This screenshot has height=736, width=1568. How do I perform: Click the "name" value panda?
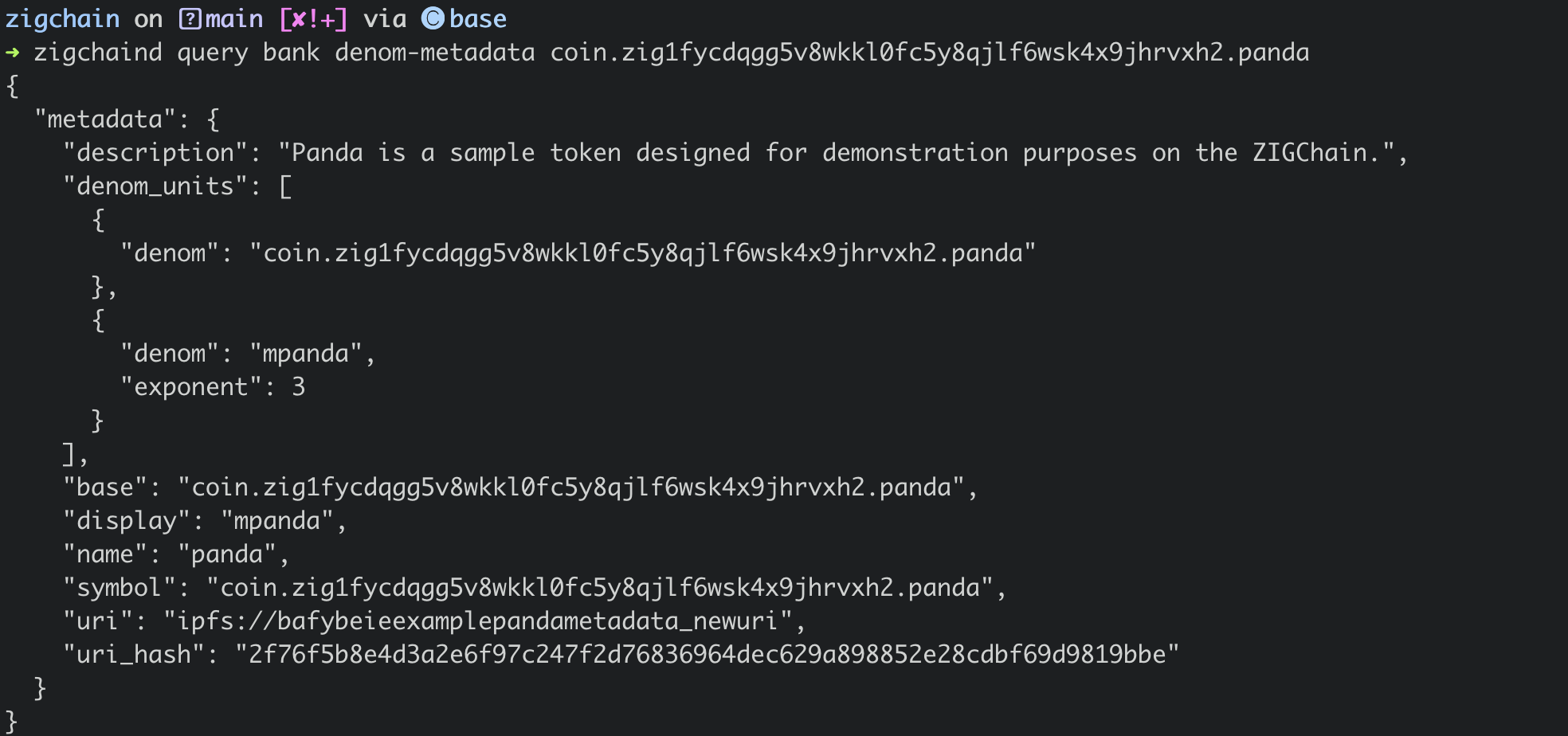tap(227, 554)
